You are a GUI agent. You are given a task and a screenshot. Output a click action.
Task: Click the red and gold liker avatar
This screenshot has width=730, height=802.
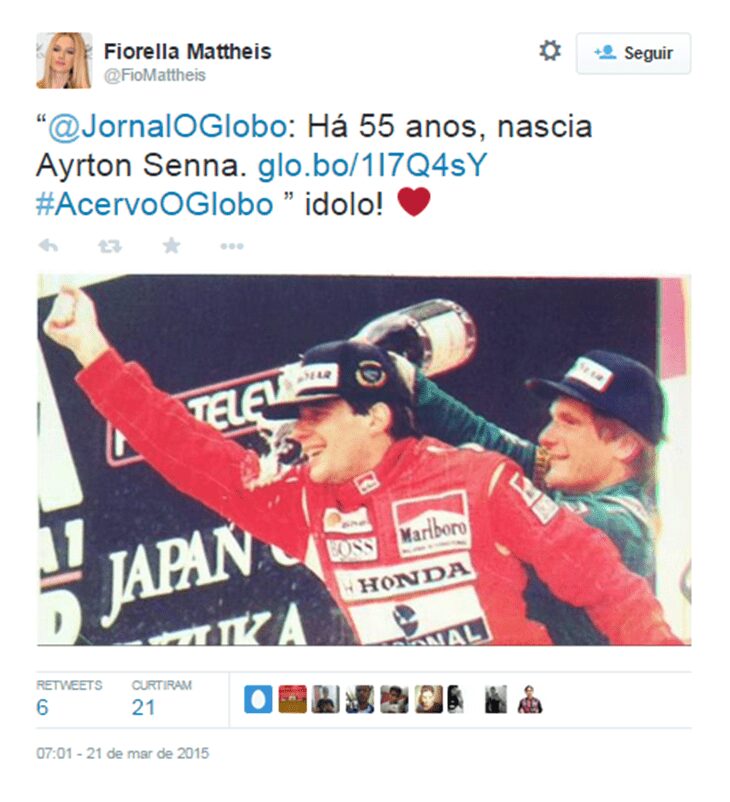[x=293, y=699]
